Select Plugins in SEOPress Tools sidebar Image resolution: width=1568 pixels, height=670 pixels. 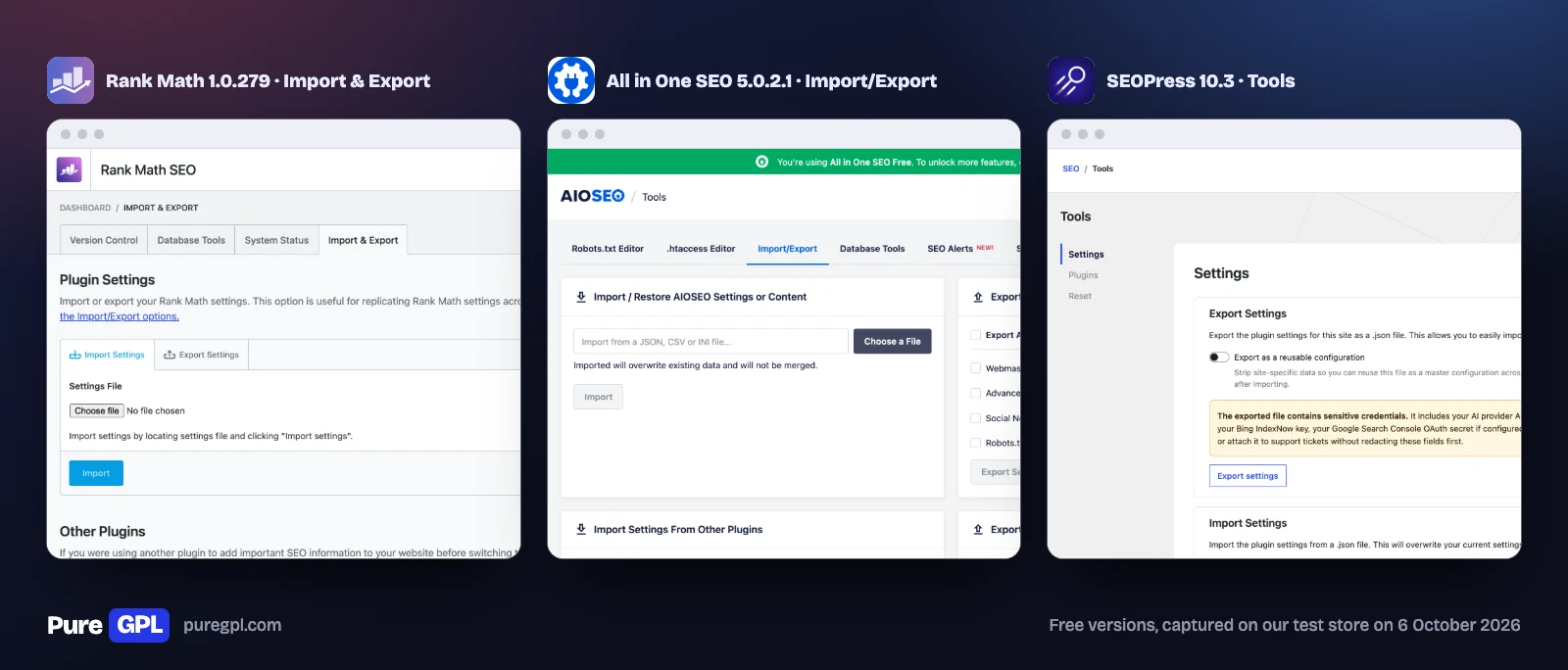[1083, 275]
